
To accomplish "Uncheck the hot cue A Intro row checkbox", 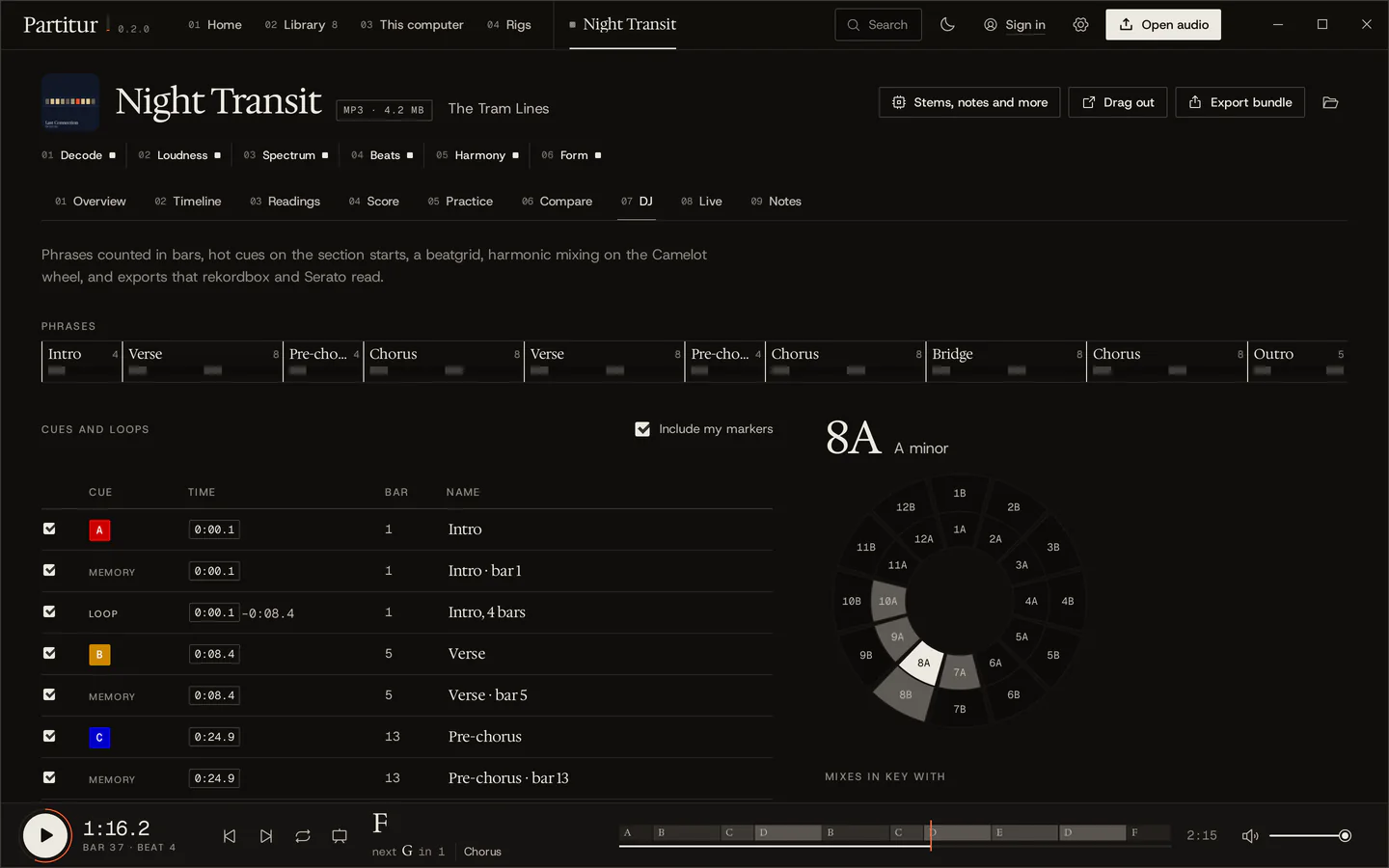I will click(49, 529).
